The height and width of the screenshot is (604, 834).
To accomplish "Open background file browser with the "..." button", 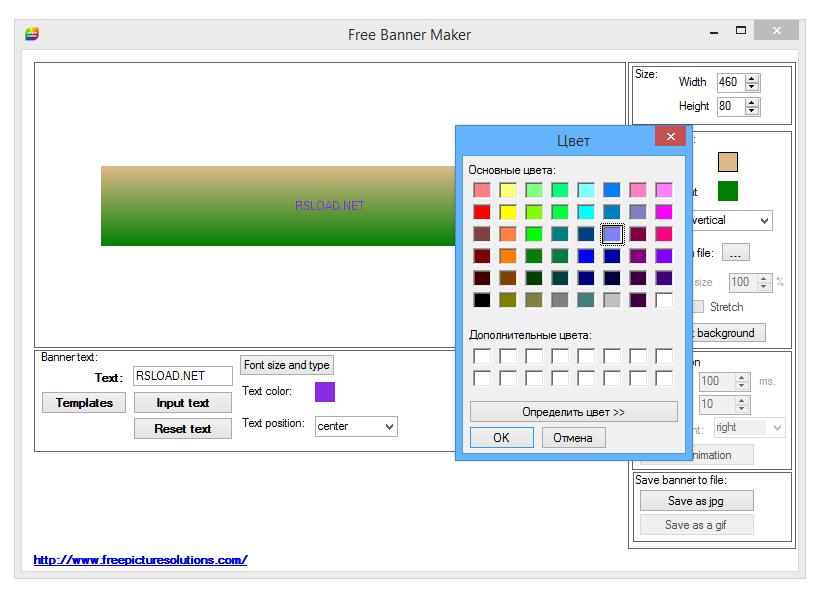I will coord(736,252).
